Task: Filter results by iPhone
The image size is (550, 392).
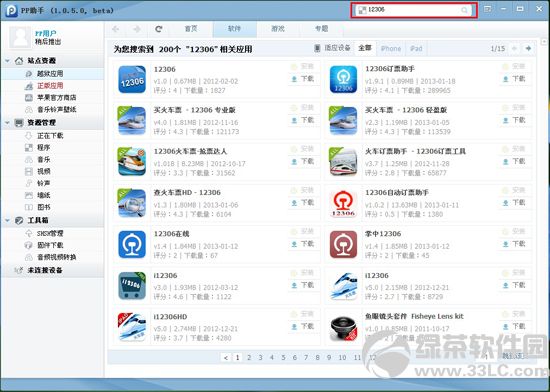Action: [x=390, y=48]
